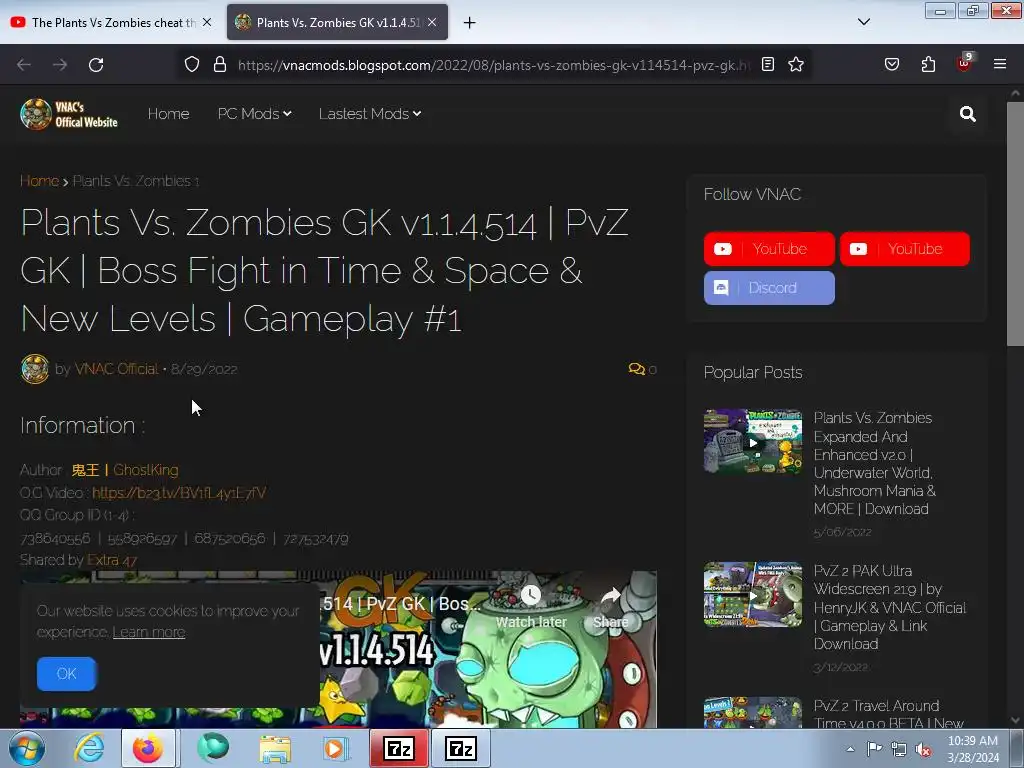Click Learn more in the cookie notice
Image resolution: width=1024 pixels, height=768 pixels.
click(x=149, y=632)
